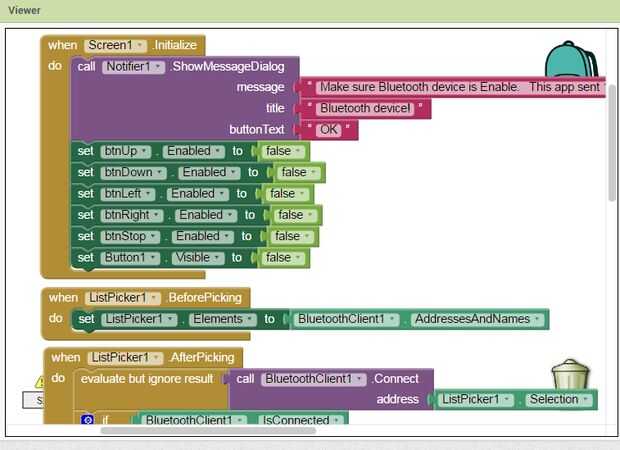Open Button1 component dropdown

point(130,258)
